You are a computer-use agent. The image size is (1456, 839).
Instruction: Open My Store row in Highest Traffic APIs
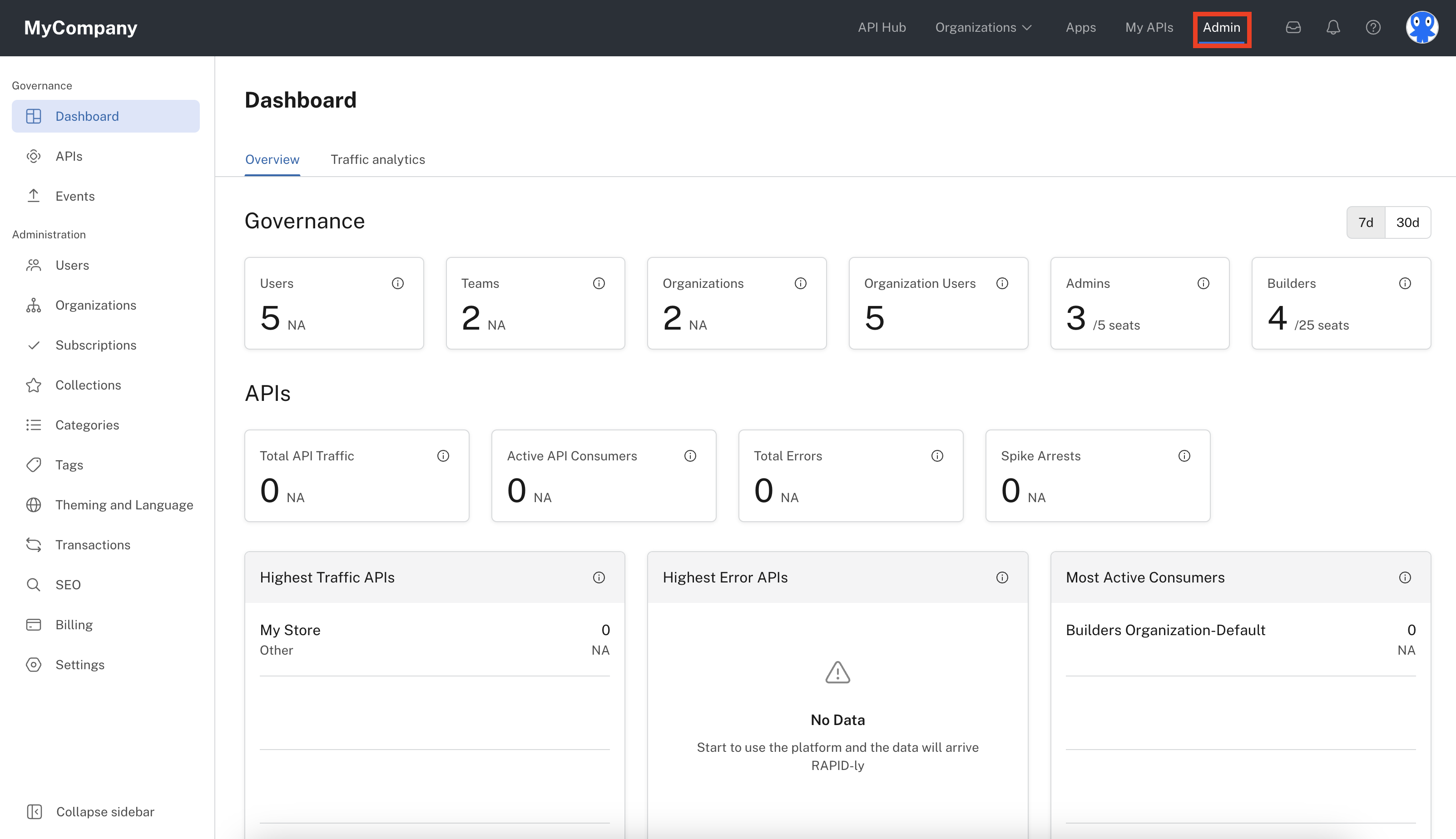click(x=290, y=630)
